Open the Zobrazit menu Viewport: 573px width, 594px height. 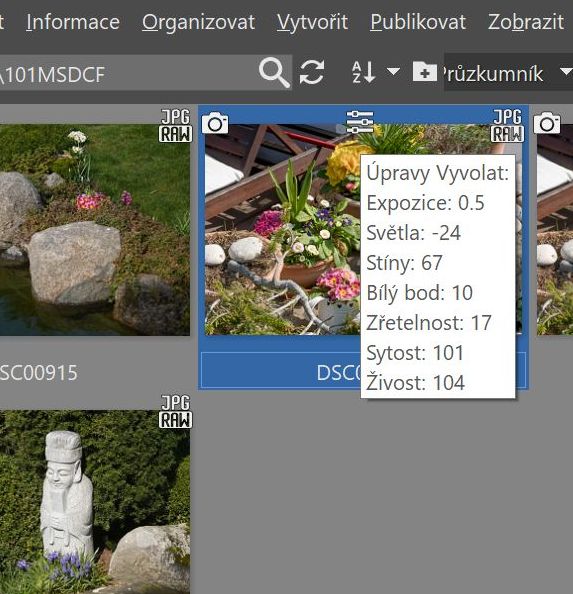pyautogui.click(x=526, y=22)
